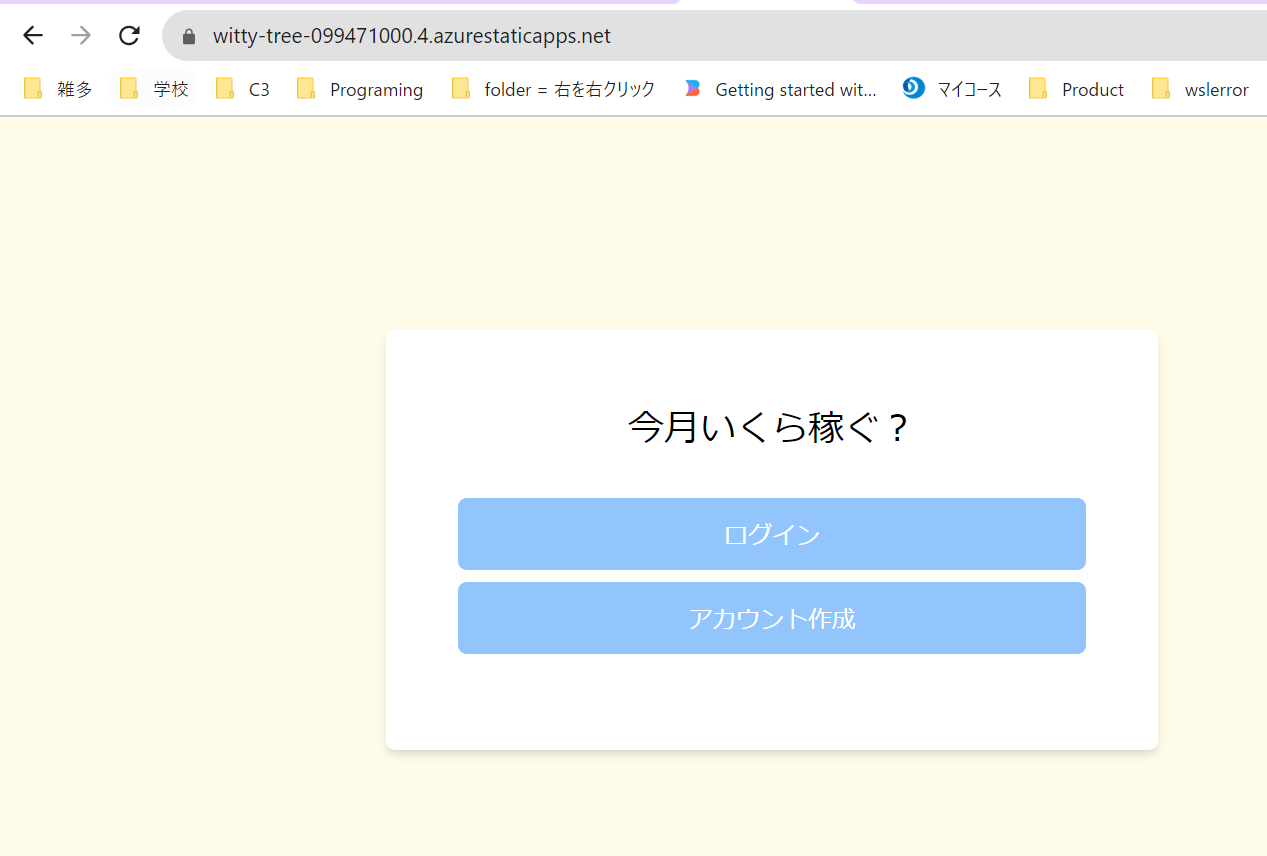Viewport: 1267px width, 856px height.
Task: Click the back navigation arrow
Action: click(x=33, y=35)
